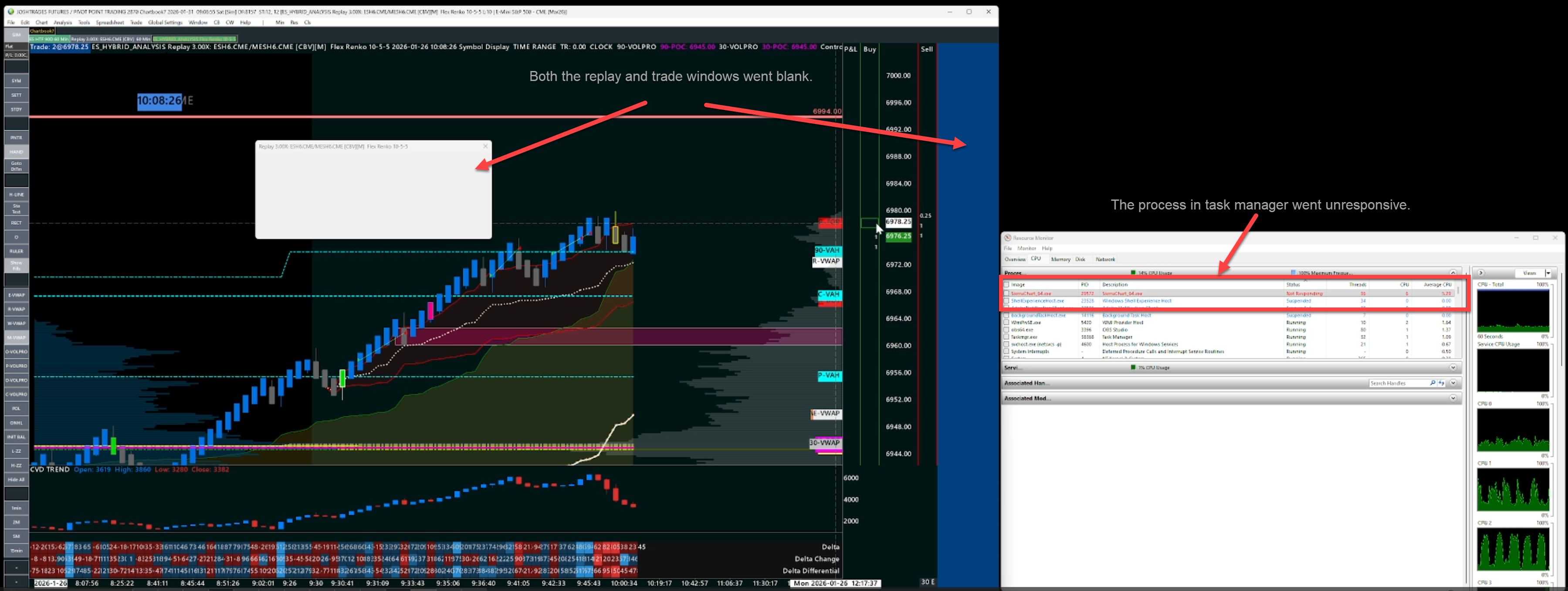Select the PNTR pointer tool
The width and height of the screenshot is (1568, 591).
point(17,138)
